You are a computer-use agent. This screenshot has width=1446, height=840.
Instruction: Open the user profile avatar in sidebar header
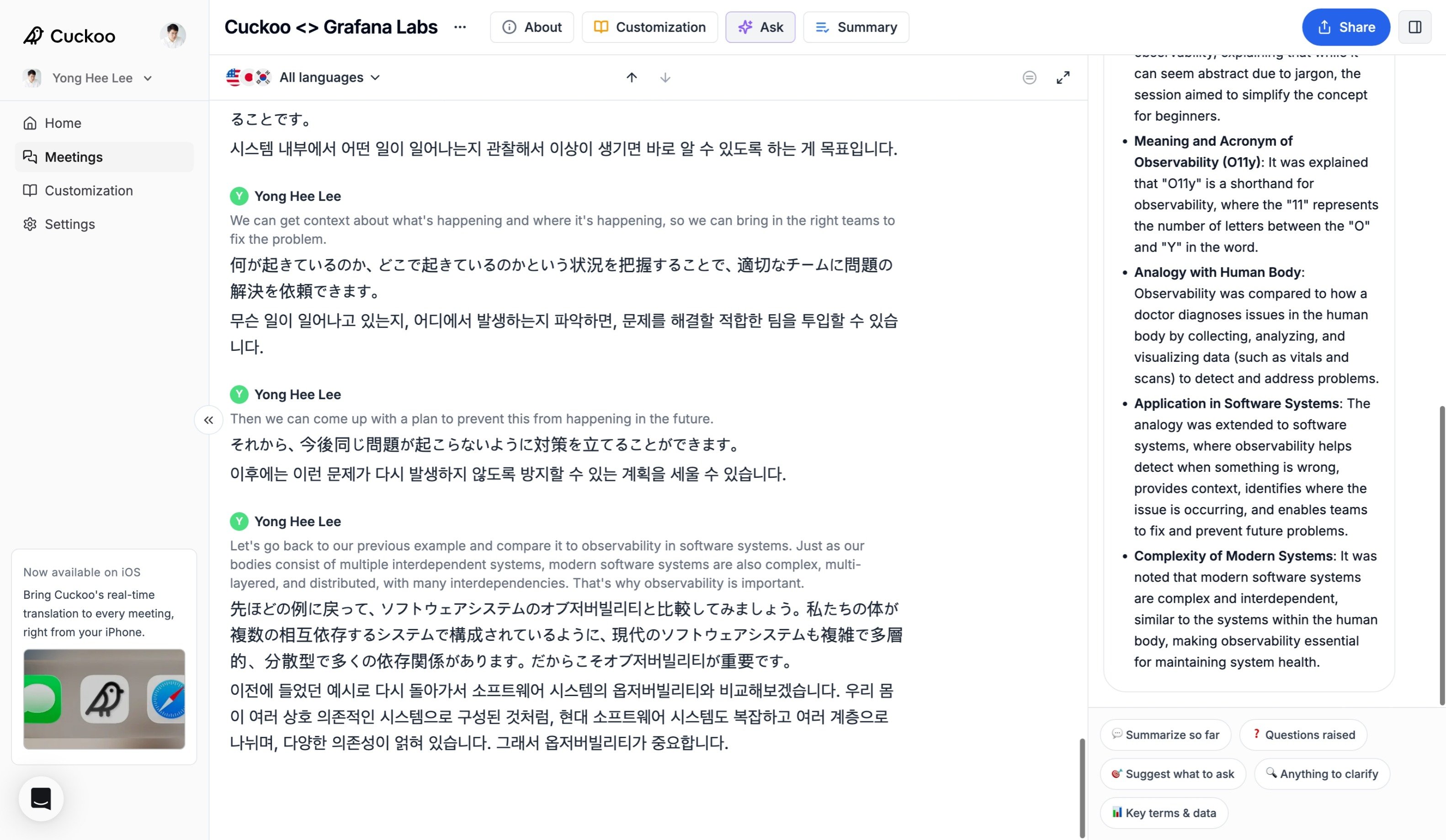pyautogui.click(x=173, y=36)
